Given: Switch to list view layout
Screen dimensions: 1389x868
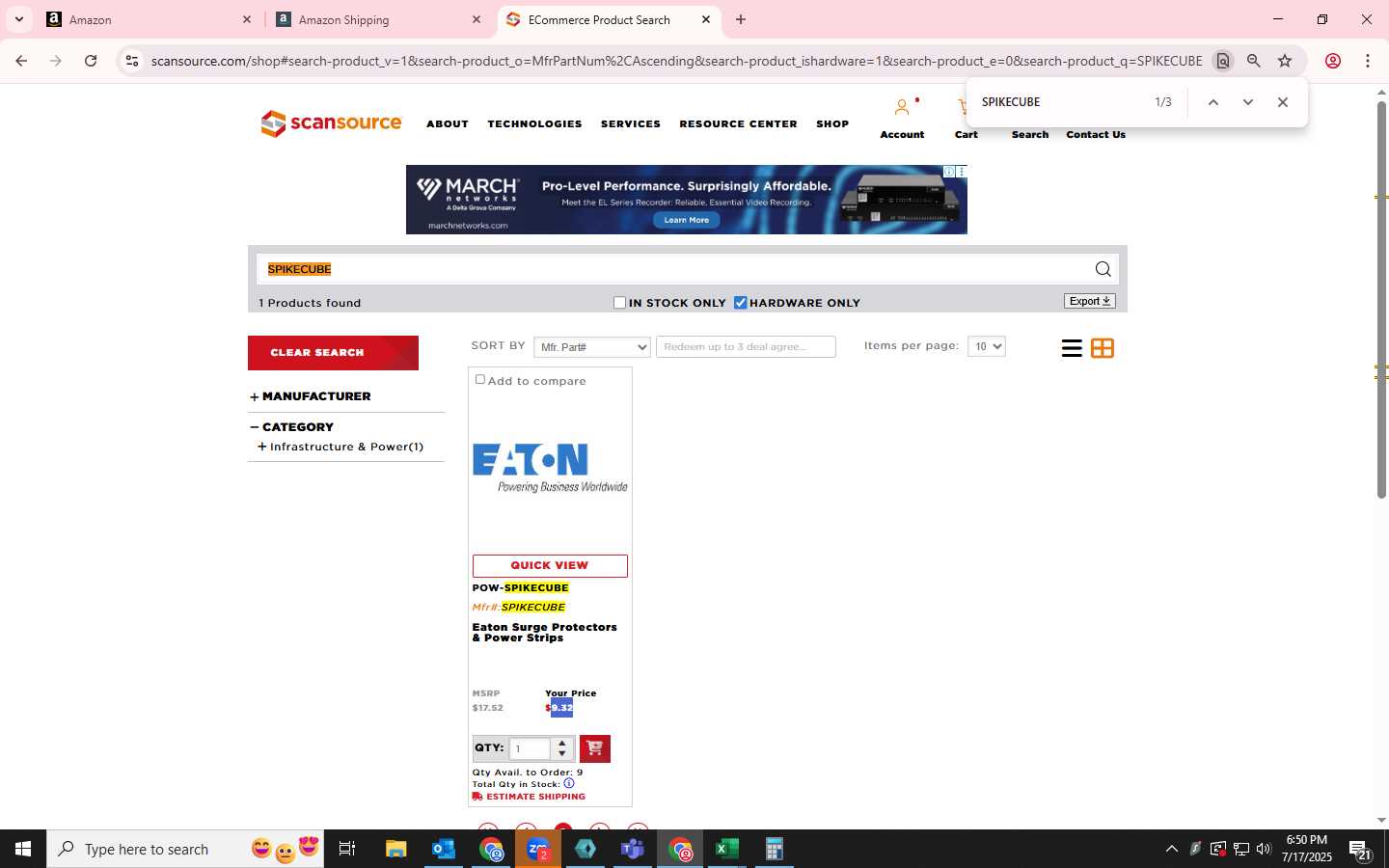Looking at the screenshot, I should pyautogui.click(x=1072, y=348).
